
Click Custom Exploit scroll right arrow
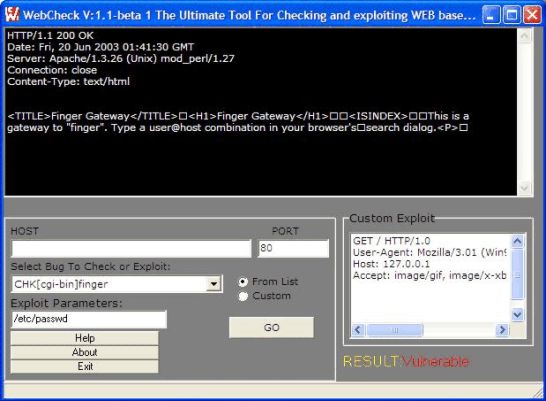[502, 330]
